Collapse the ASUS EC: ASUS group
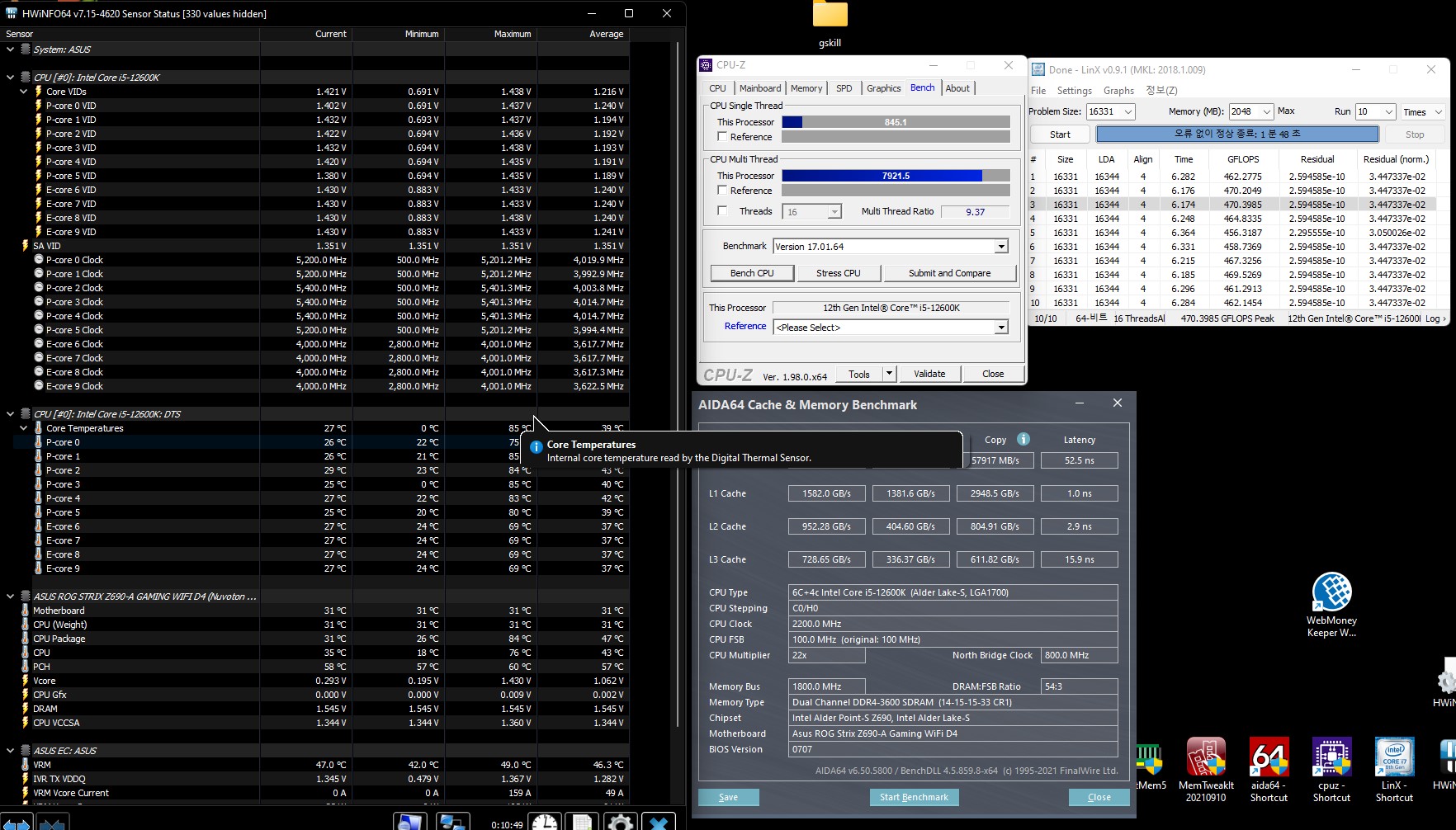This screenshot has height=830, width=1456. click(x=10, y=751)
